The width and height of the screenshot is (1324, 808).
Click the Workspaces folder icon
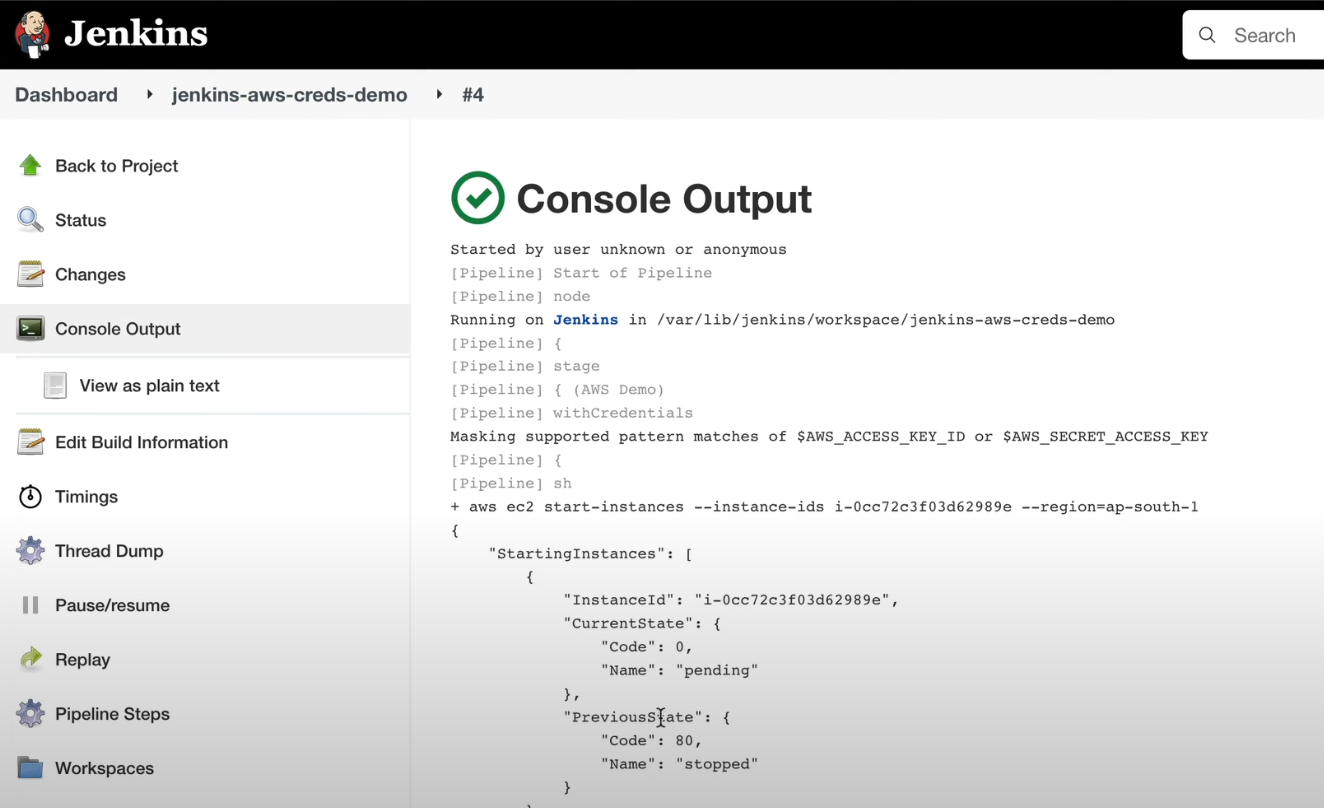click(x=30, y=768)
